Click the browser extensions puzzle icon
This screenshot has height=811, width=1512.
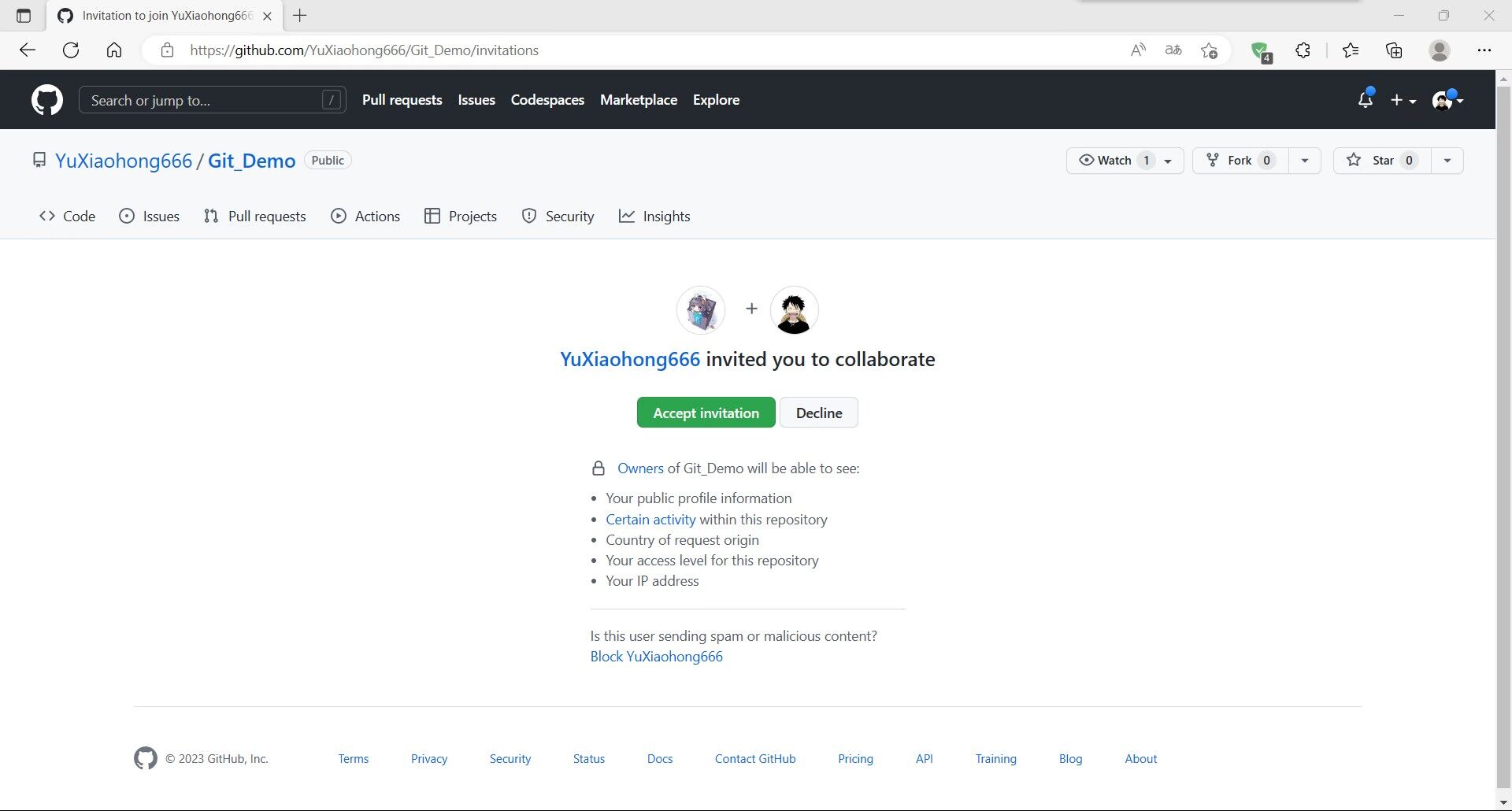coord(1303,50)
